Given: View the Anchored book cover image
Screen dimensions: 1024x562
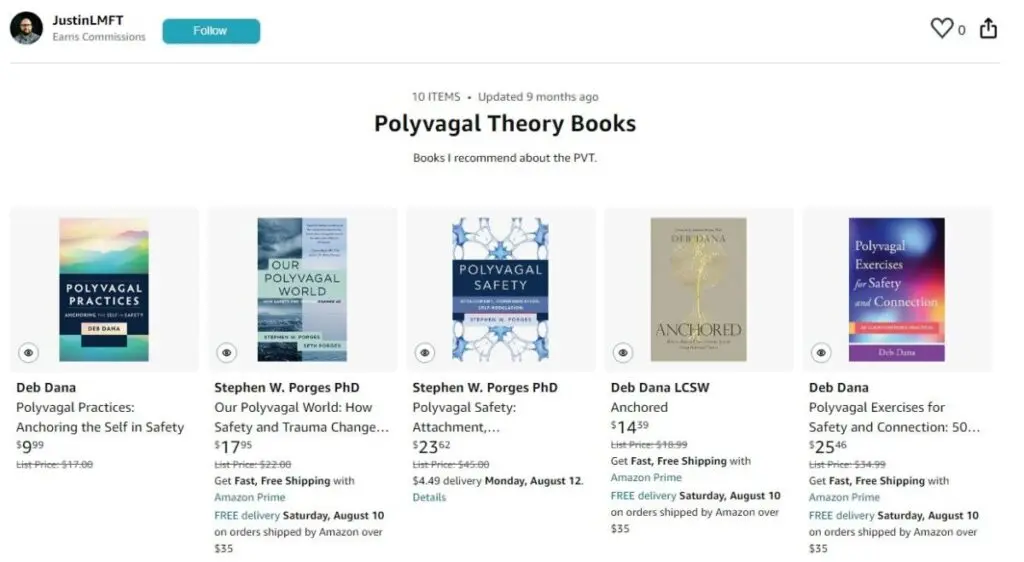Looking at the screenshot, I should [x=698, y=289].
